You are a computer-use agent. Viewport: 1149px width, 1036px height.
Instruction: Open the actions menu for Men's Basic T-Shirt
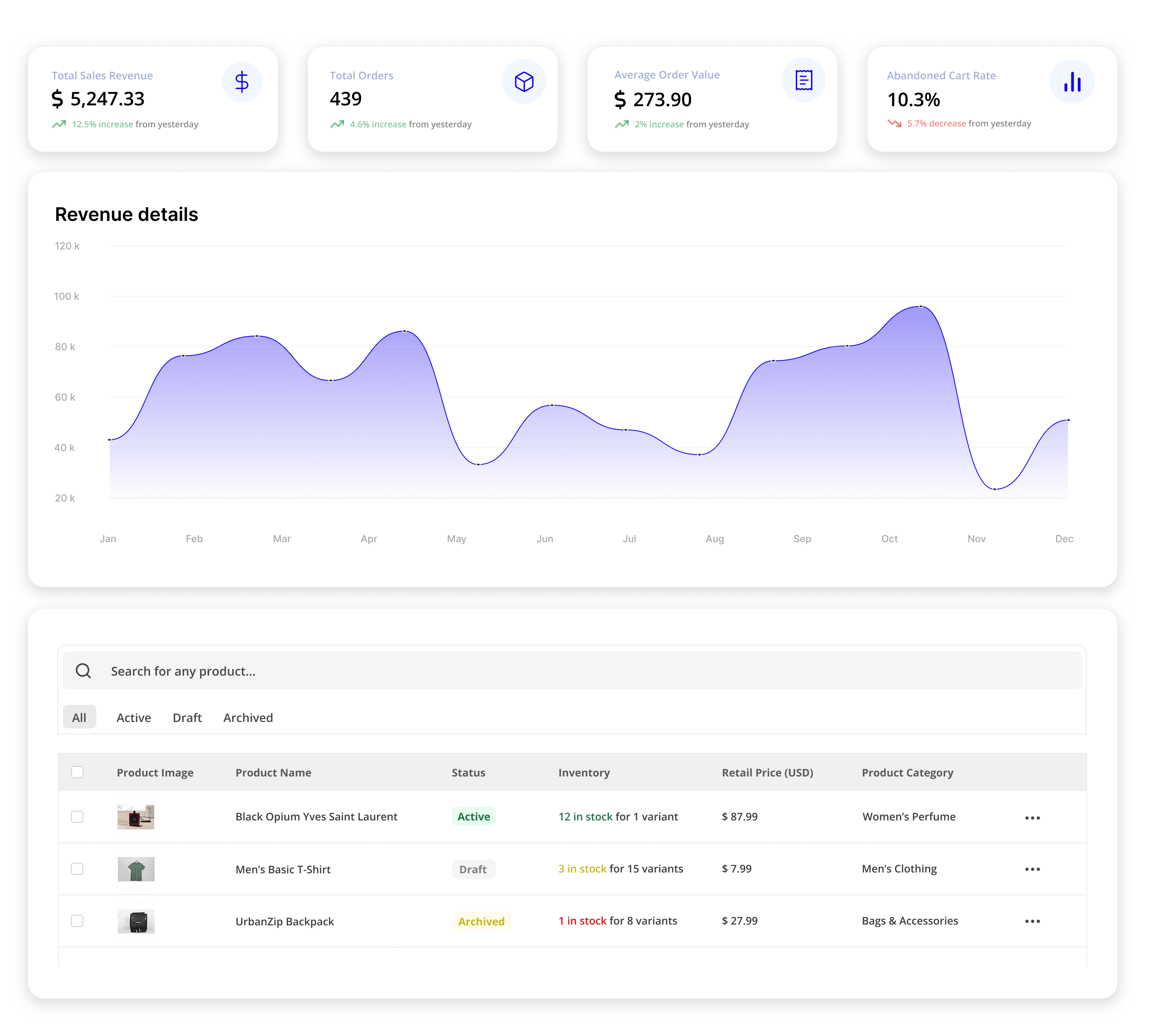point(1032,869)
